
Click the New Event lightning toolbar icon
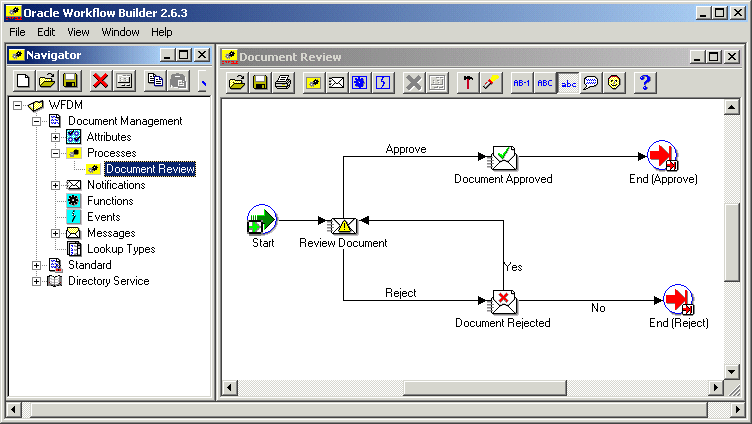click(x=383, y=83)
